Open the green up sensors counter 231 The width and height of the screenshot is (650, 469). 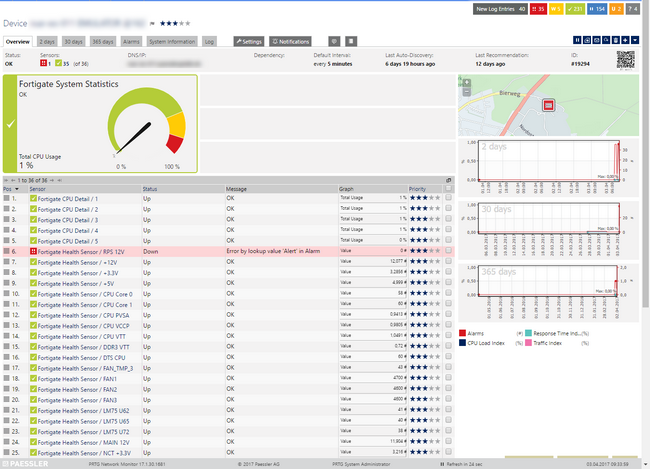pos(575,9)
